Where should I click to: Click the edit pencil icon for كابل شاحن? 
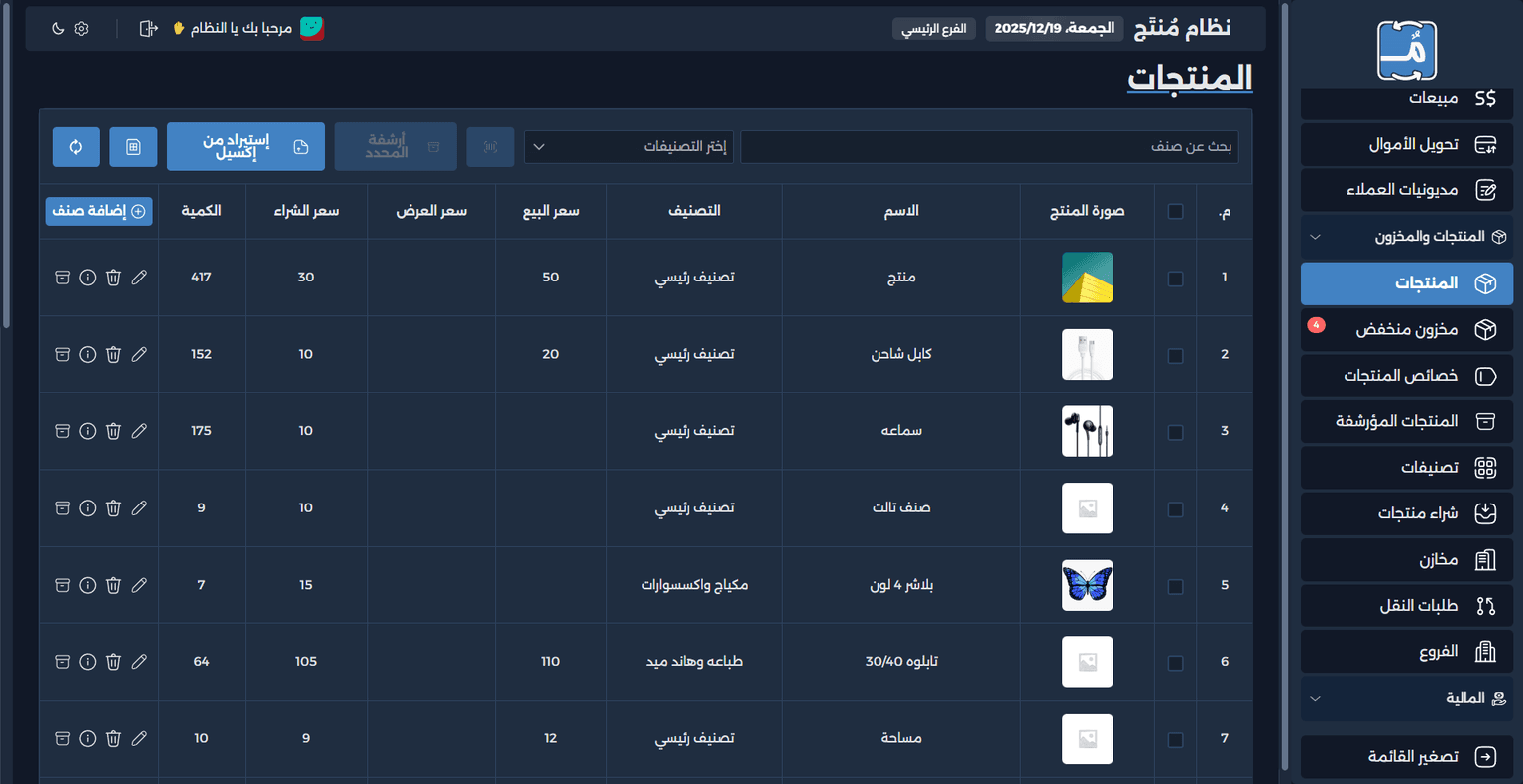(139, 354)
